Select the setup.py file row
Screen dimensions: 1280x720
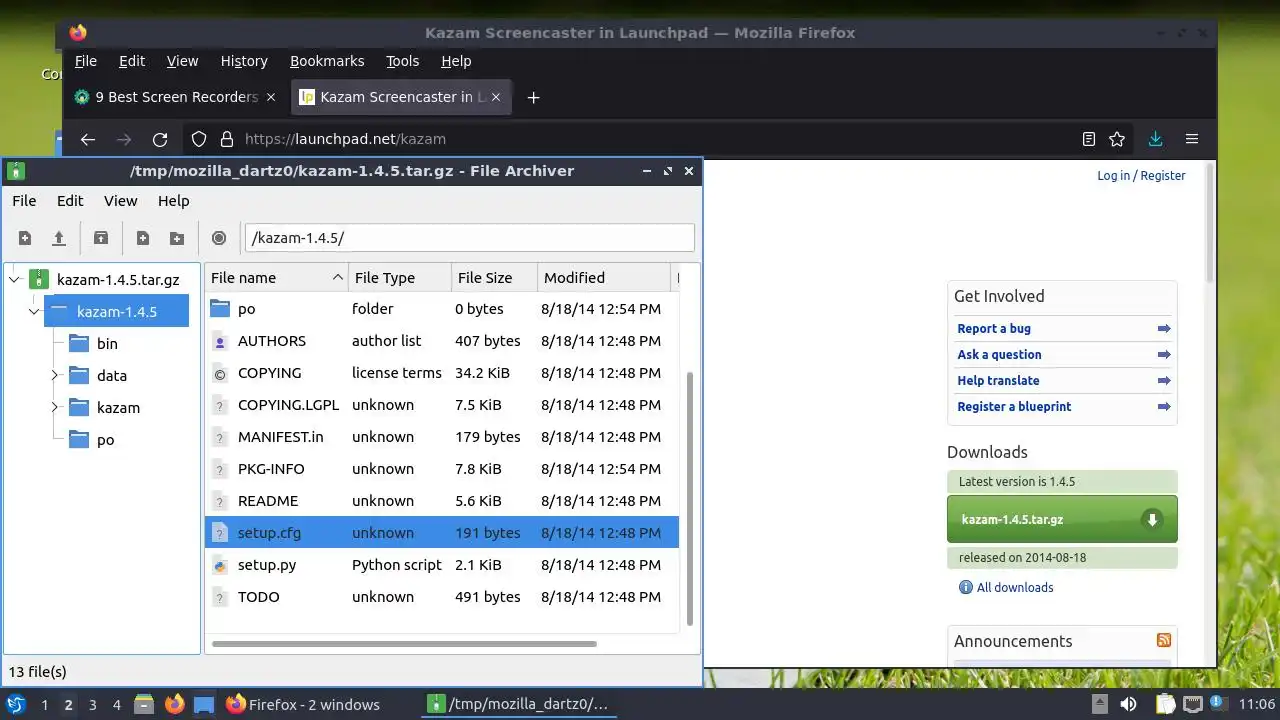coord(442,565)
